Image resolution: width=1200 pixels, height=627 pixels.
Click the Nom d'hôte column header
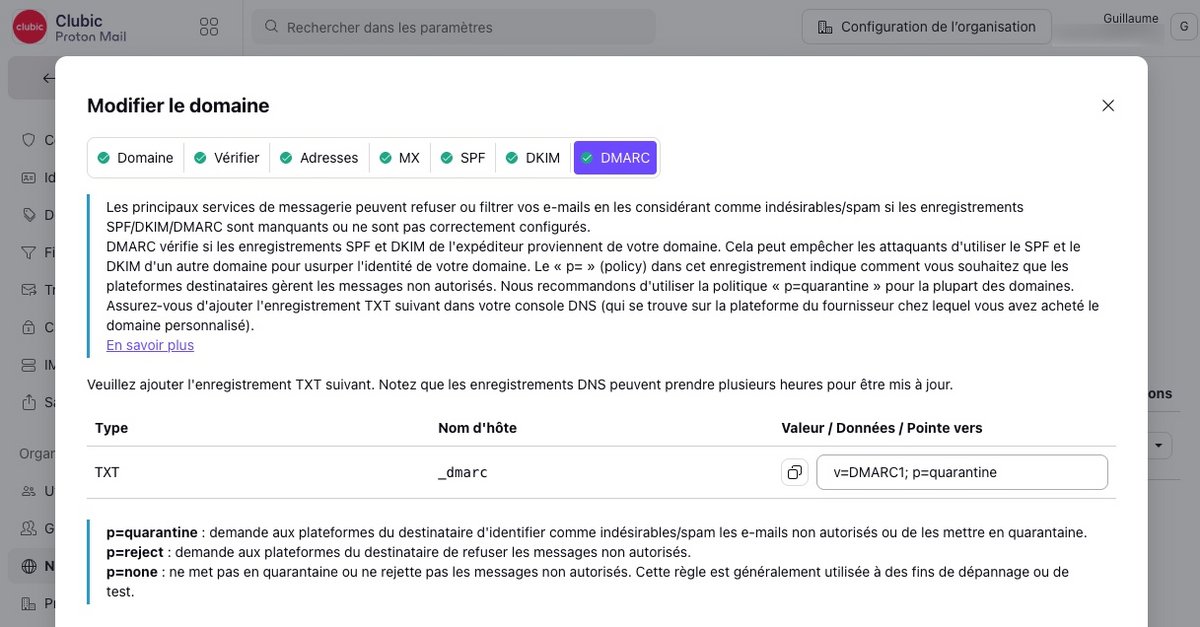477,428
